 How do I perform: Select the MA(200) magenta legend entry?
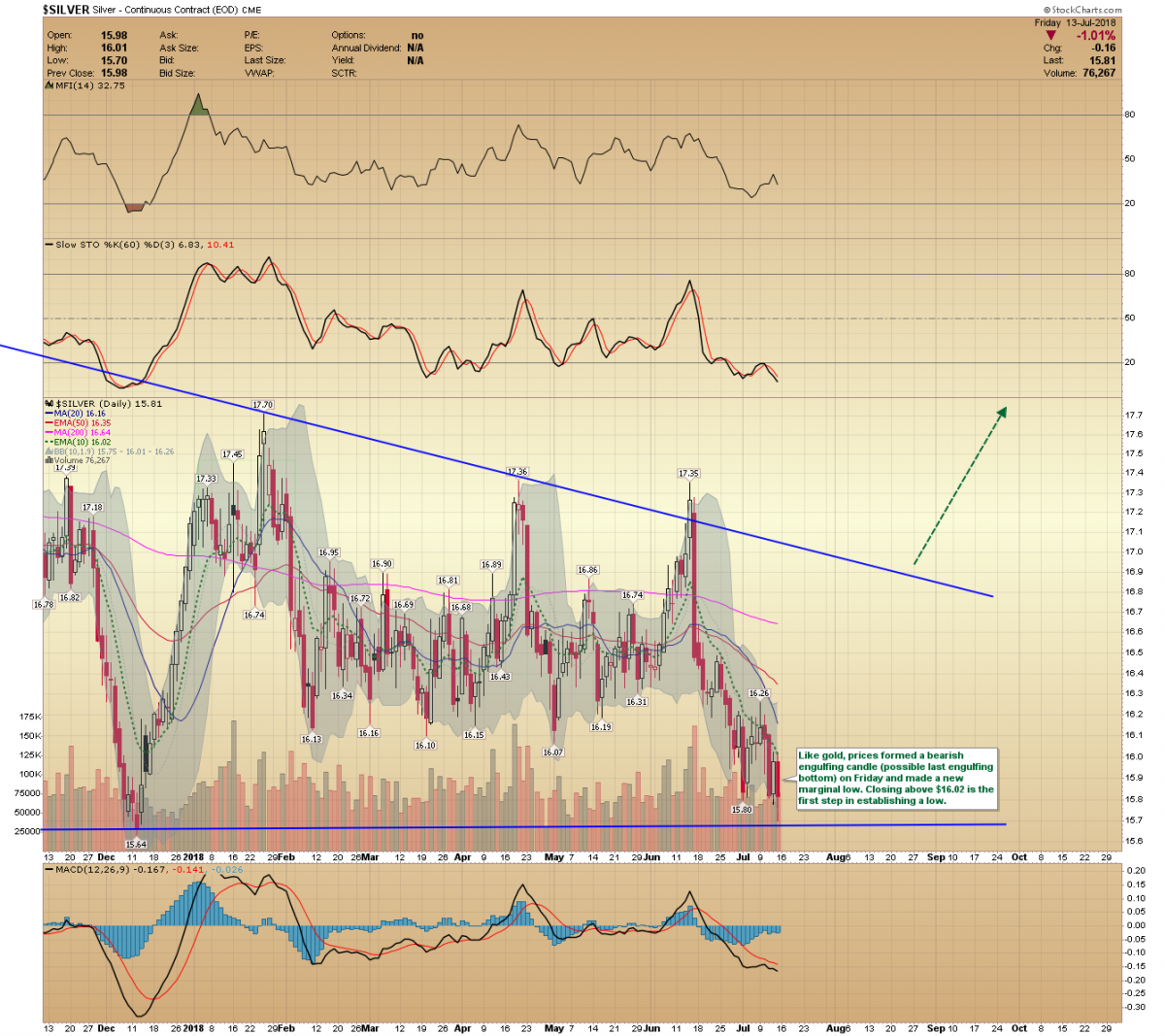coord(78,432)
